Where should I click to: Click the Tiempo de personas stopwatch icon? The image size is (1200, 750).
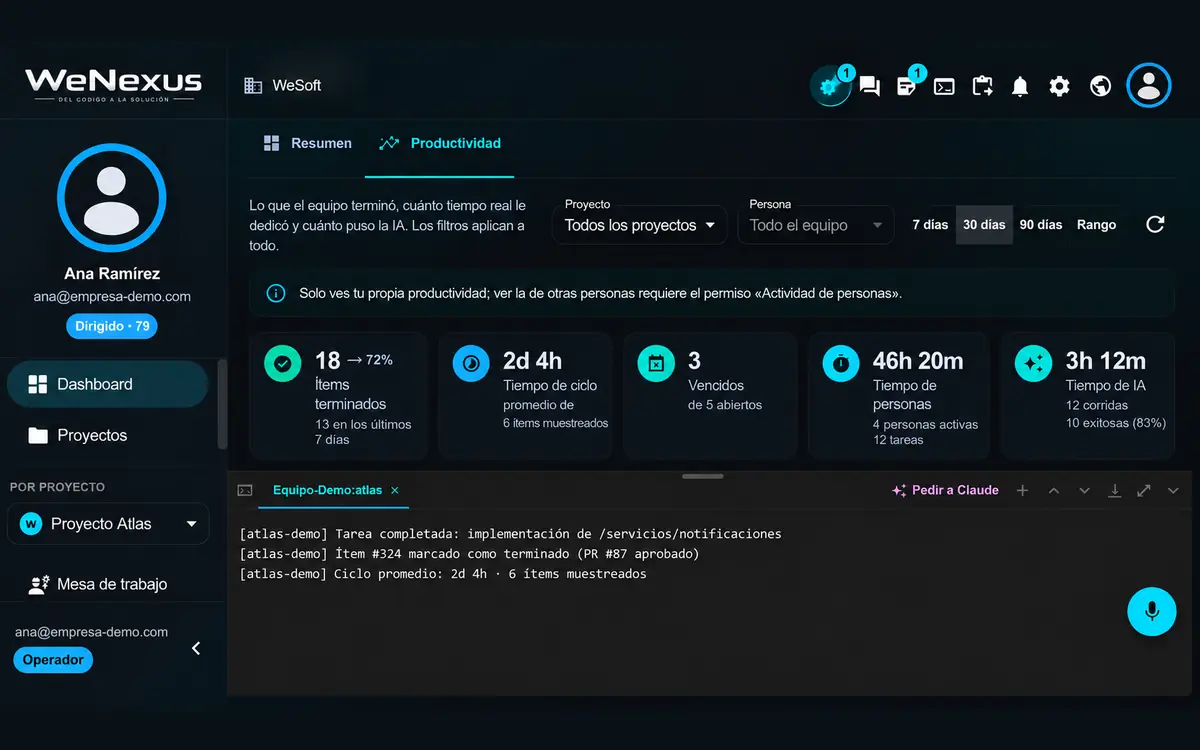pyautogui.click(x=841, y=364)
